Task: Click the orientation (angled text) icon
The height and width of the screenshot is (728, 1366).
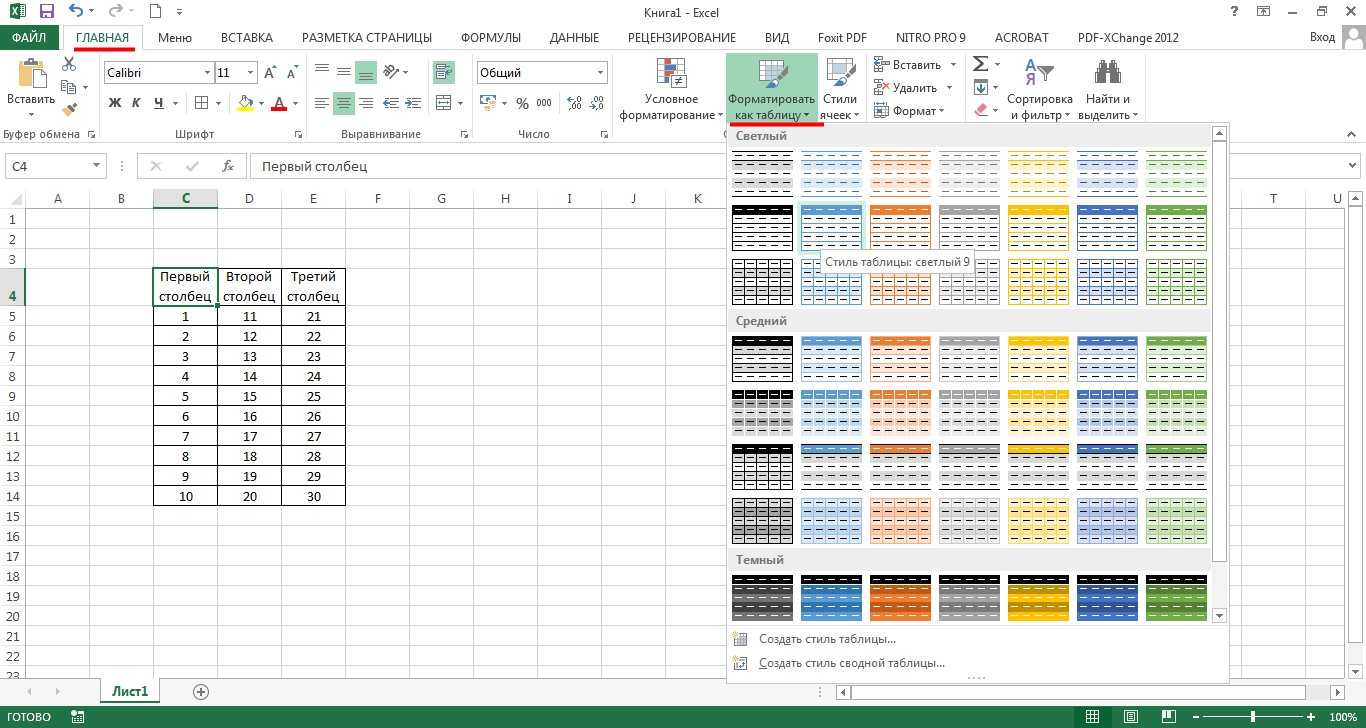Action: tap(391, 72)
